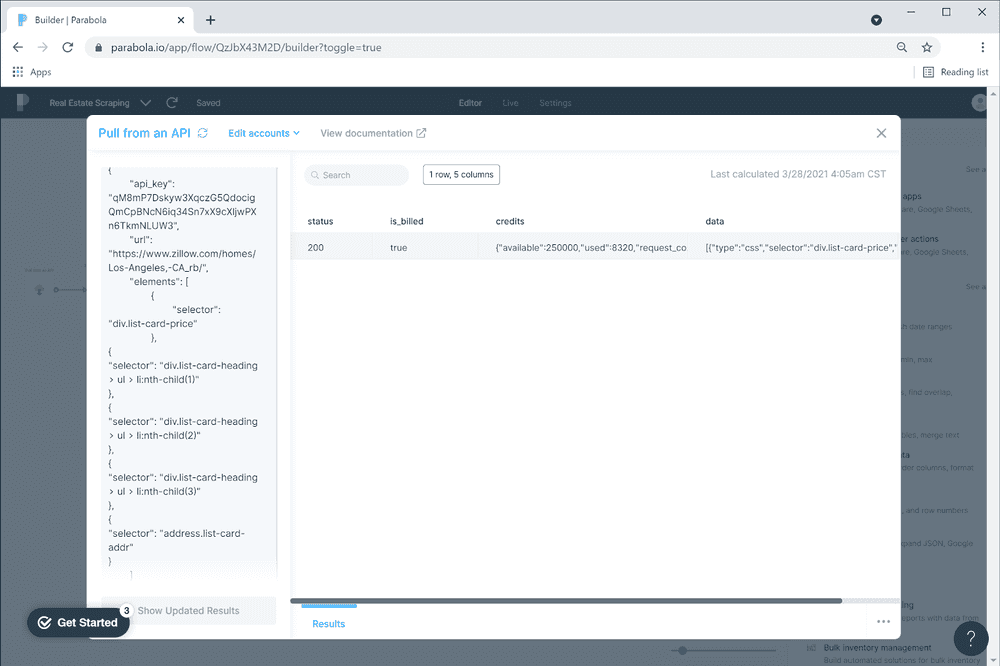This screenshot has height=666, width=1000.
Task: Click the Pull from an API node on the canvas
Action: pos(40,290)
